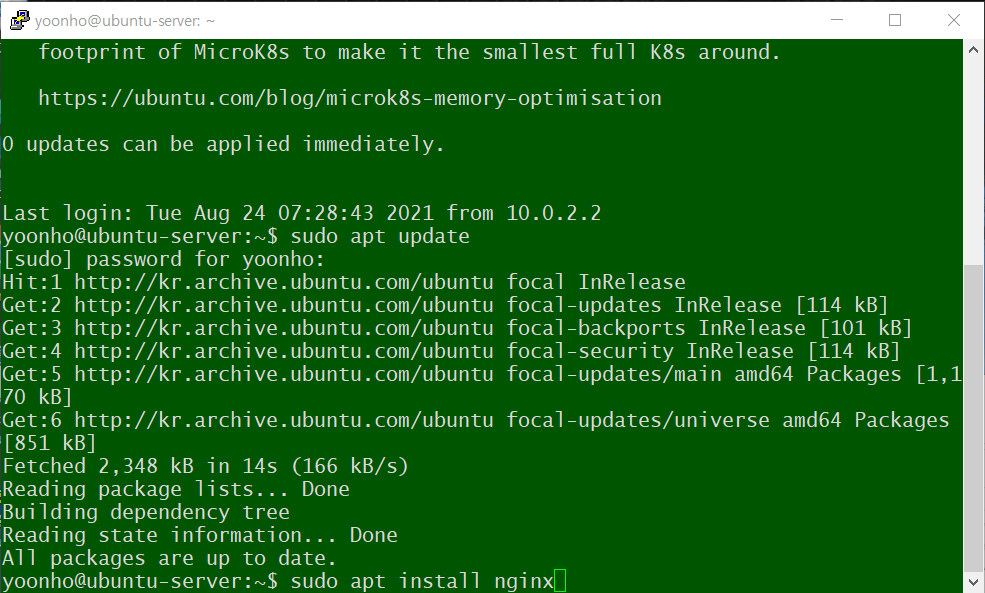Minimize the PuTTY terminal window
985x593 pixels.
coord(837,20)
